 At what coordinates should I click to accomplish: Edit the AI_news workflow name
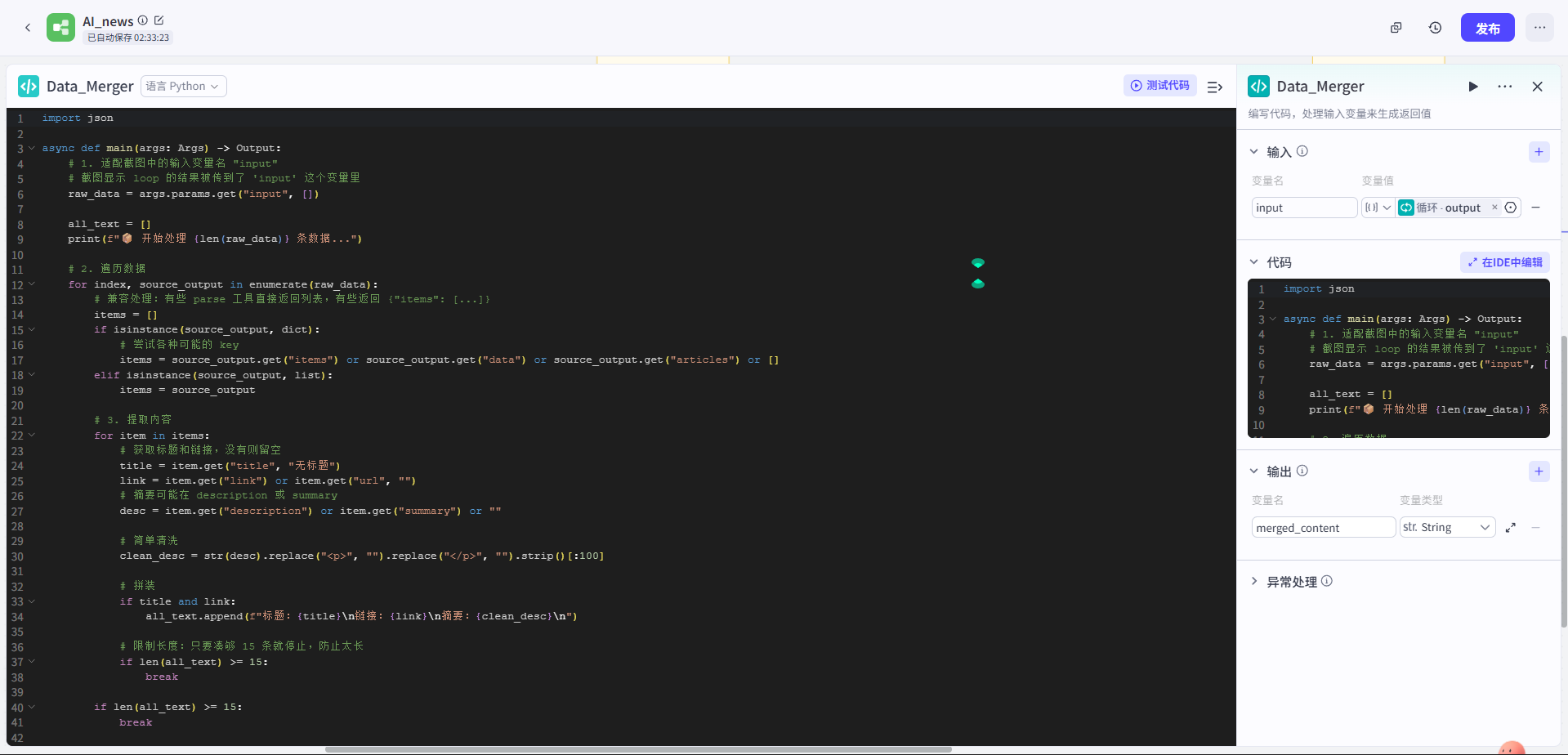[x=159, y=20]
